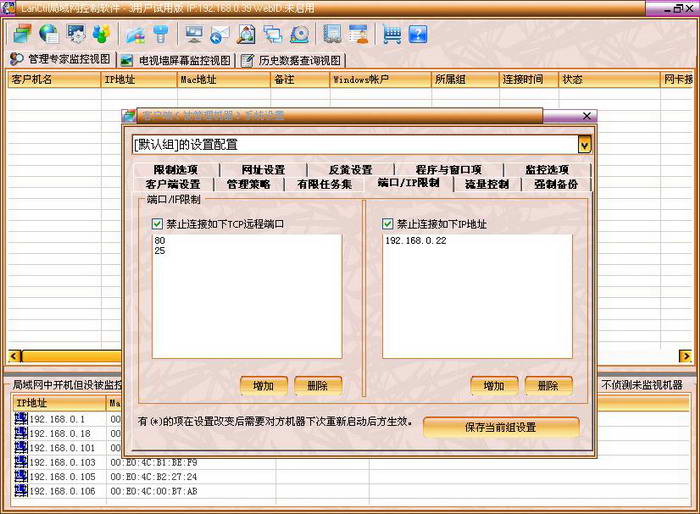Click the network icon beside 192.168.0.106
The width and height of the screenshot is (700, 514).
(x=21, y=490)
